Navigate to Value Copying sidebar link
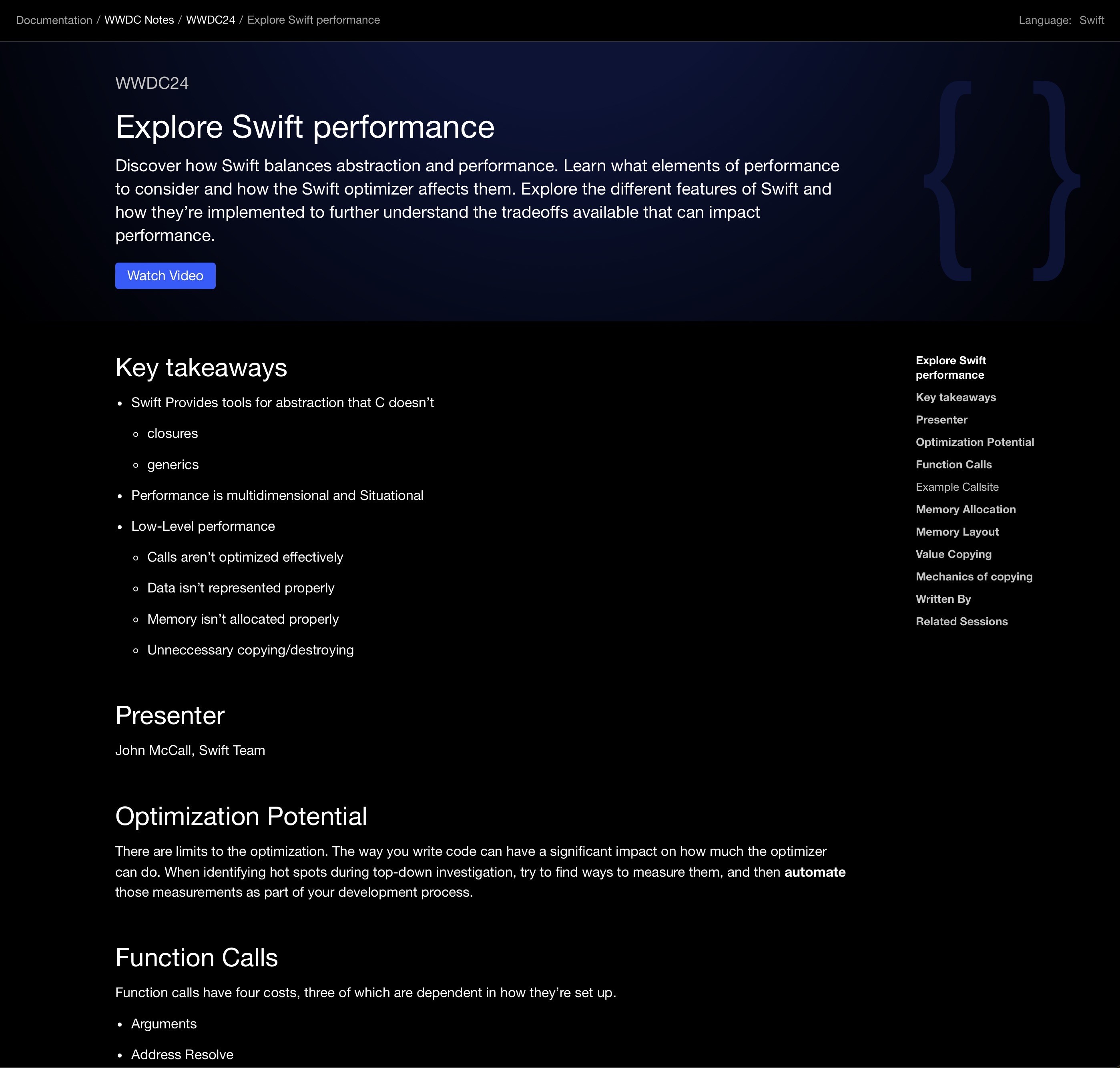 pyautogui.click(x=953, y=554)
